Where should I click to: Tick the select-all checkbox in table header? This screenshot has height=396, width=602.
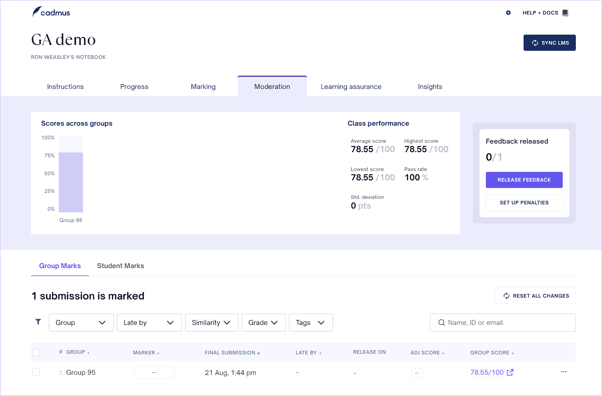click(x=36, y=352)
